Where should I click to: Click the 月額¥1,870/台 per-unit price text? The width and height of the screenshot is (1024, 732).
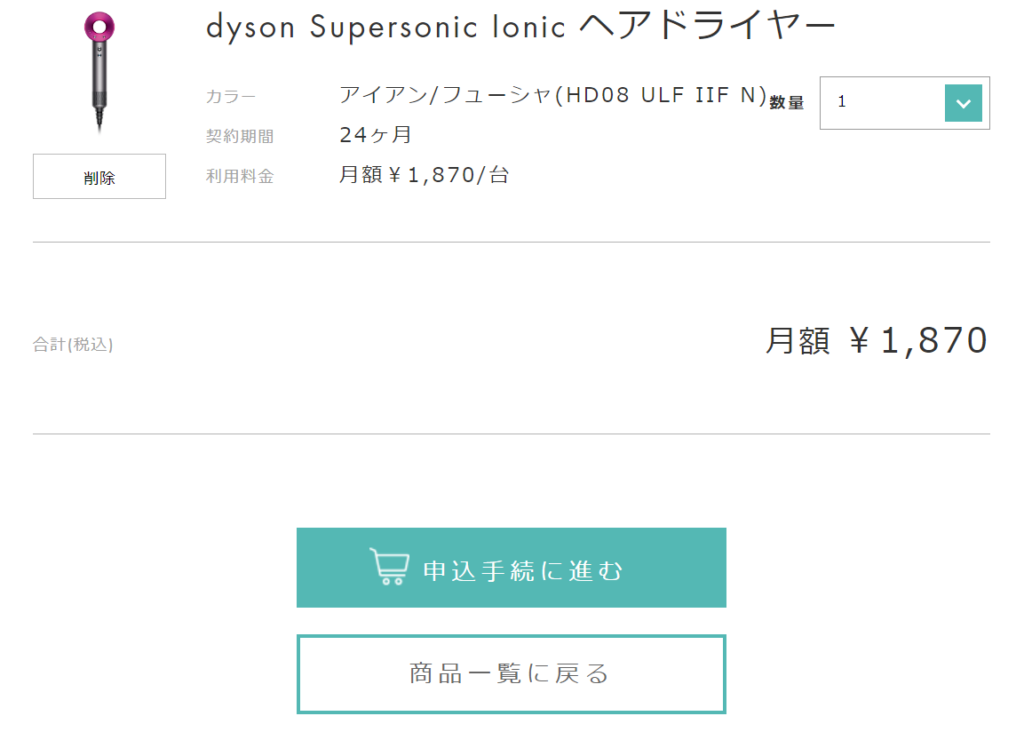coord(424,175)
